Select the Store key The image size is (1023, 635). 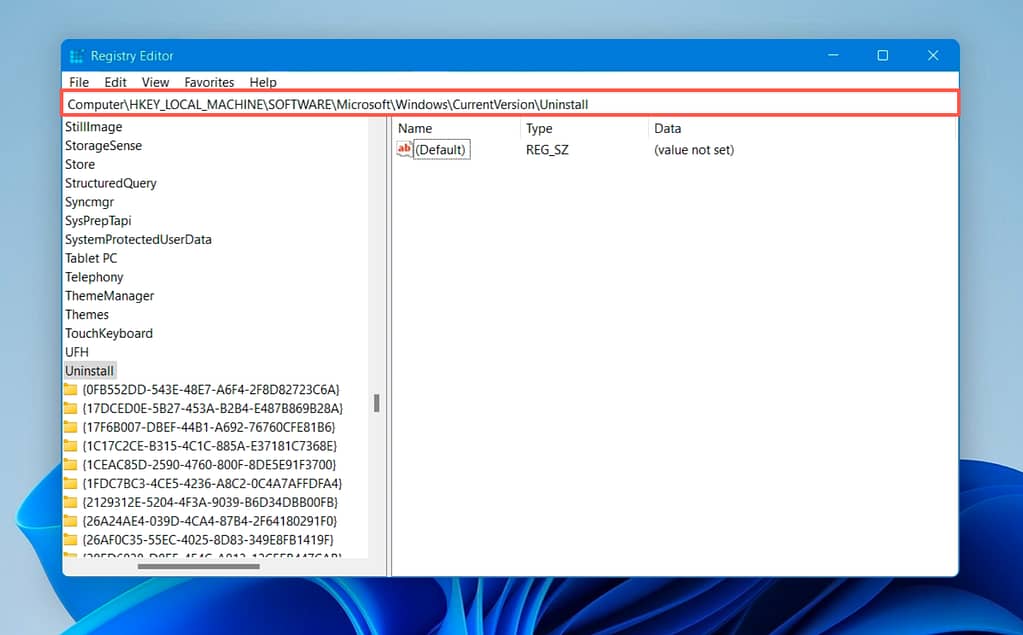pyautogui.click(x=80, y=164)
